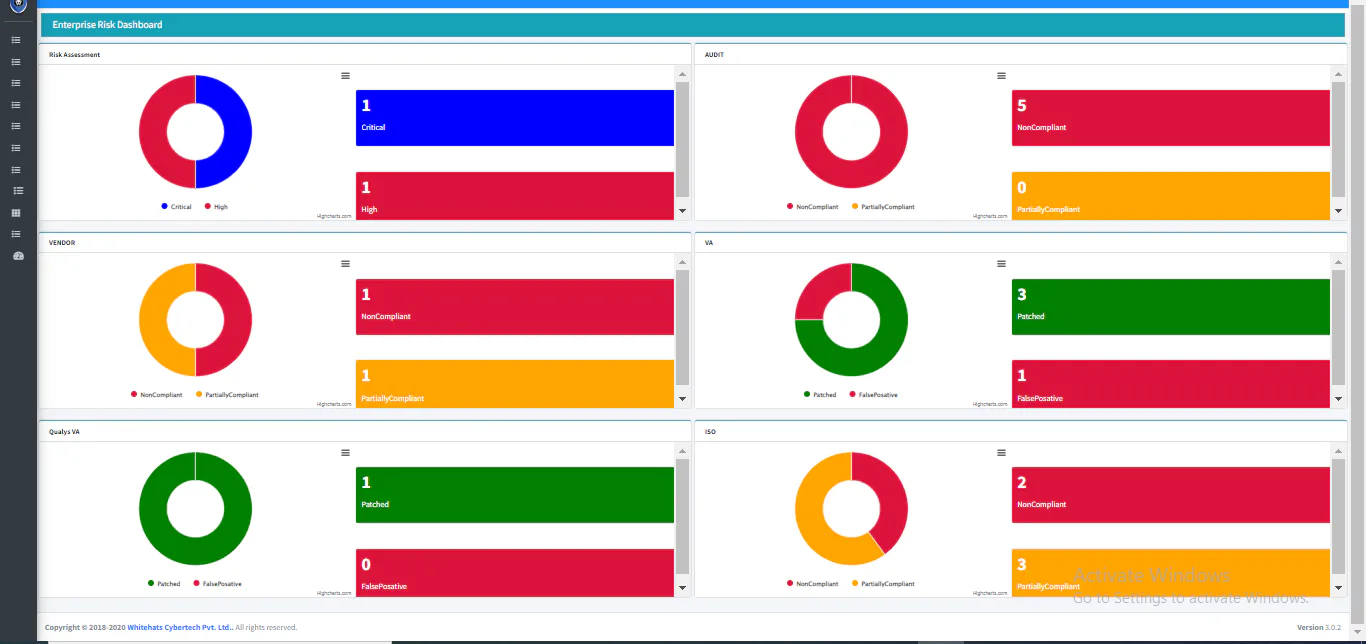Screen dimensions: 1366x644
Task: Toggle FalsePosative legend in the VA chart
Action: pyautogui.click(x=874, y=395)
